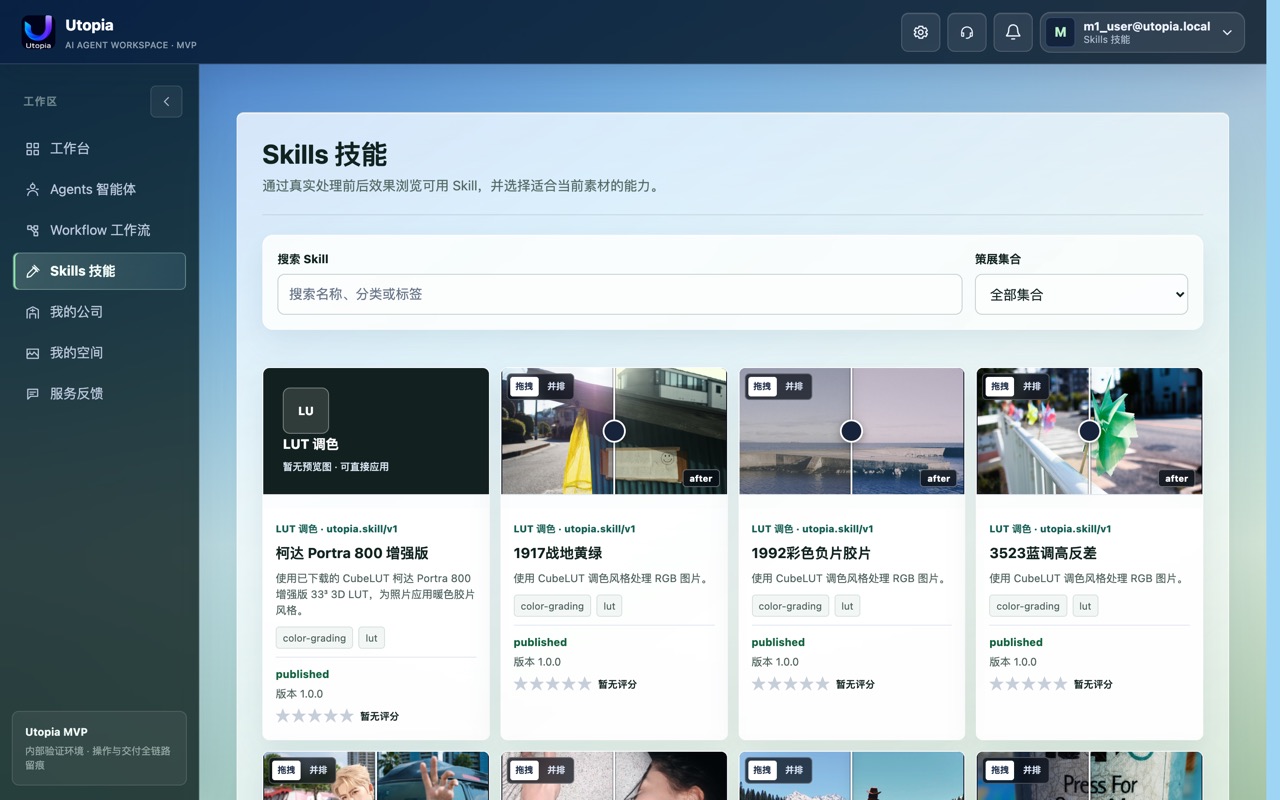The height and width of the screenshot is (800, 1280).
Task: Open 1992彩色负片胶片 skill title
Action: click(x=811, y=553)
